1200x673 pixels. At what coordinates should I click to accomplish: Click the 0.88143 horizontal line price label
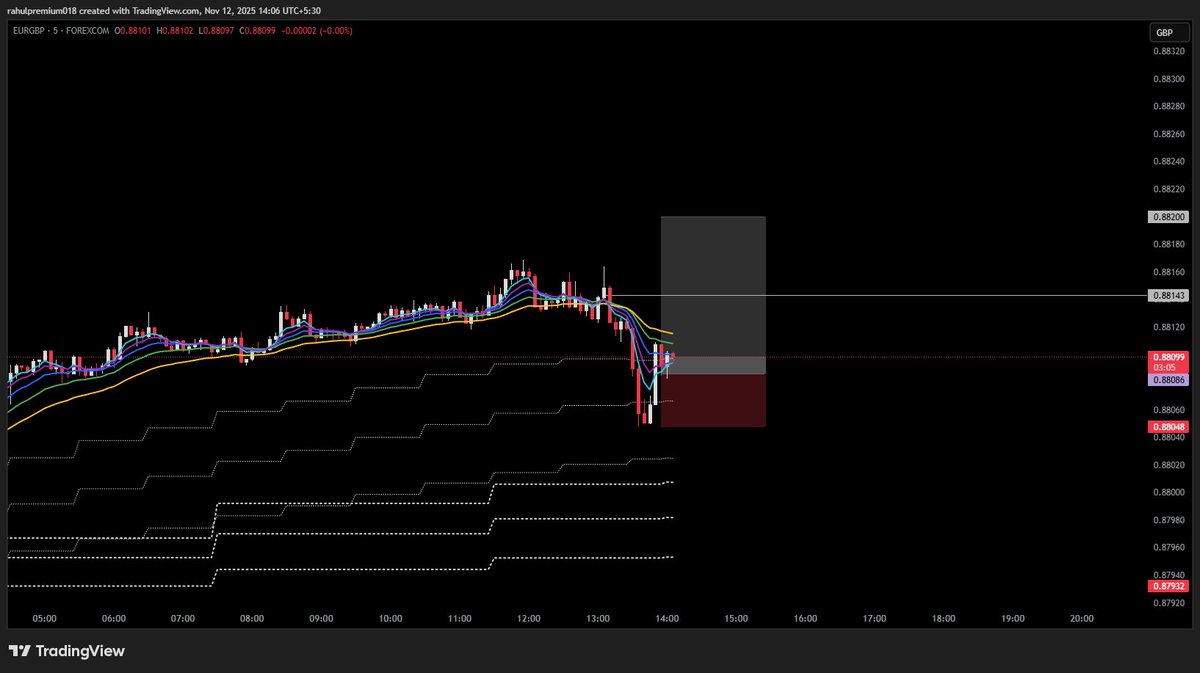(1168, 295)
